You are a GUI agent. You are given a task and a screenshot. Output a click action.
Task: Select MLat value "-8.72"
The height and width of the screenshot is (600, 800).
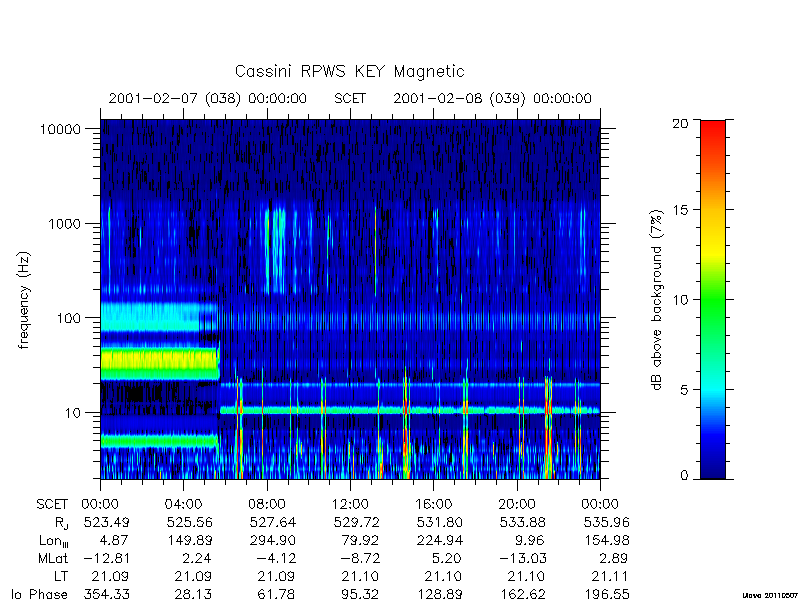[x=360, y=558]
